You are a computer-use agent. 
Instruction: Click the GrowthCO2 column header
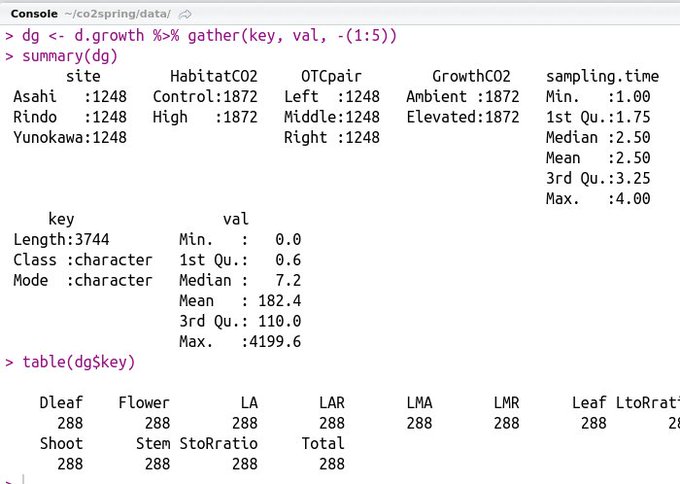(471, 76)
